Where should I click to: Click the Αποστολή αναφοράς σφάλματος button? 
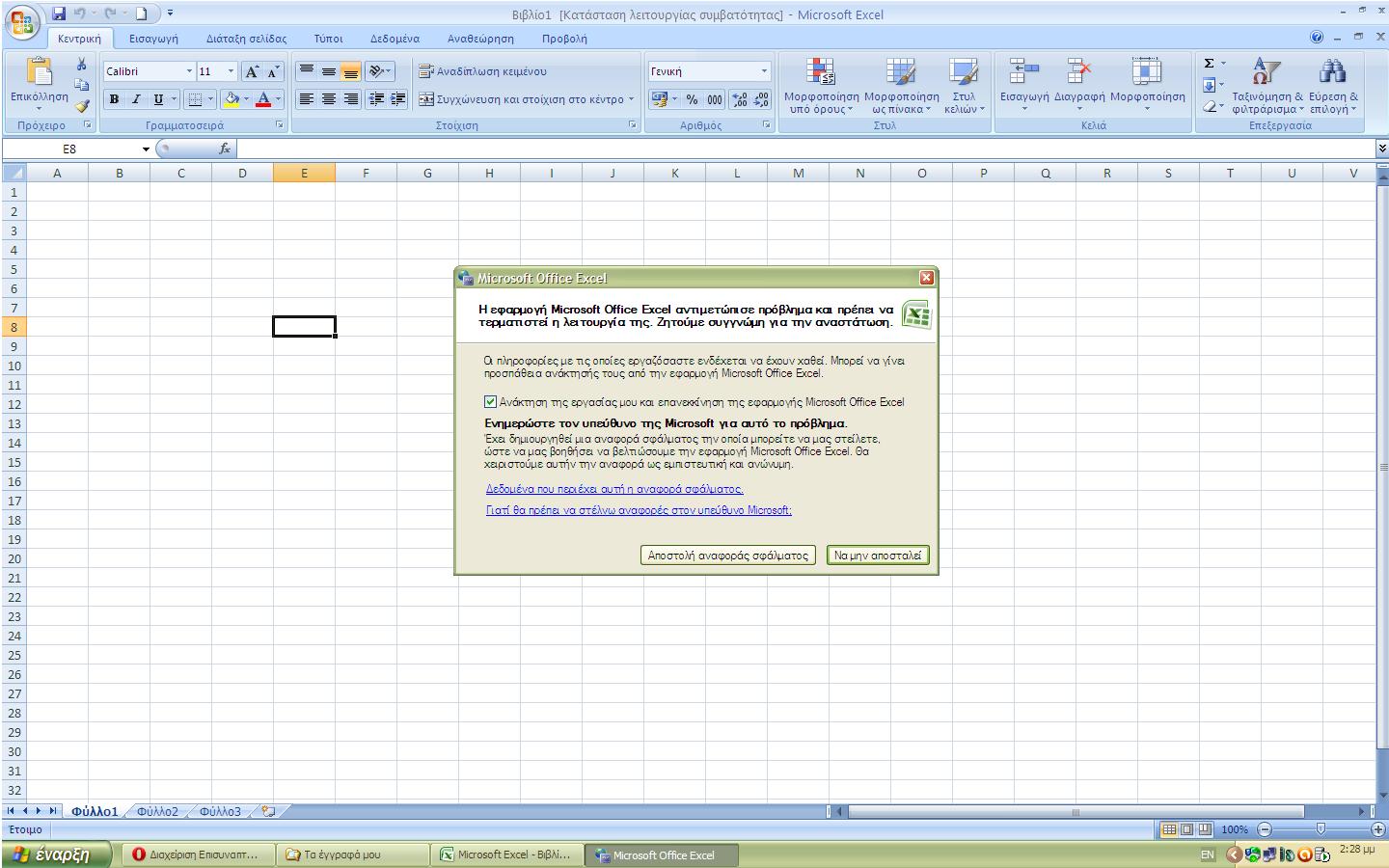click(x=728, y=556)
